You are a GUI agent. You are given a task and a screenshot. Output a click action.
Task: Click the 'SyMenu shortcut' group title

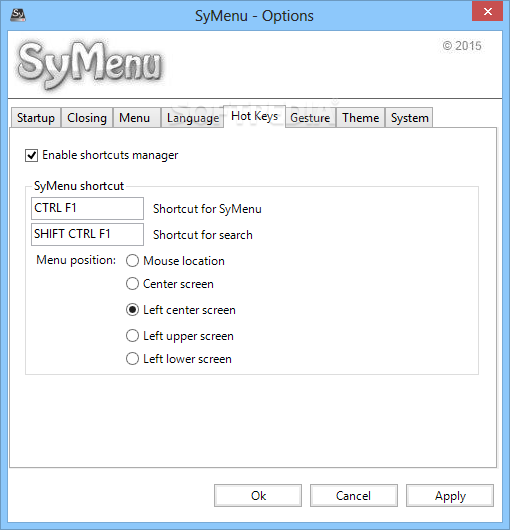point(79,186)
